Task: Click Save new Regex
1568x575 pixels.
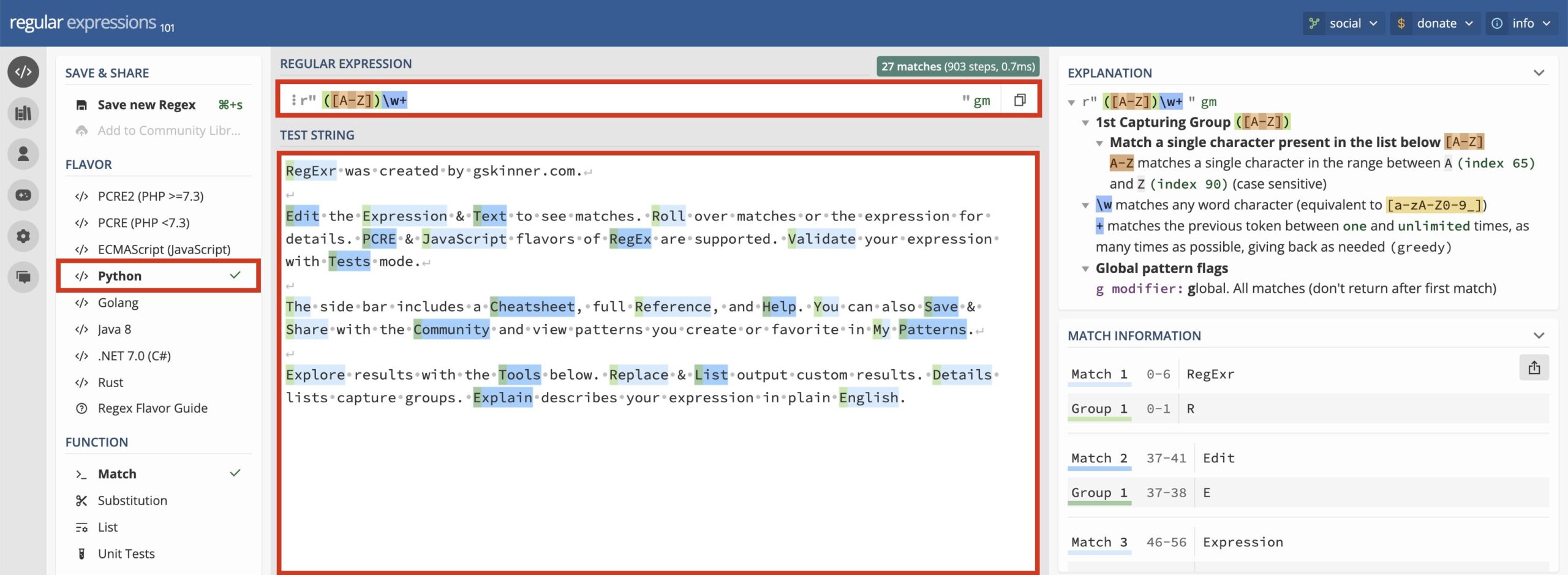Action: point(146,105)
